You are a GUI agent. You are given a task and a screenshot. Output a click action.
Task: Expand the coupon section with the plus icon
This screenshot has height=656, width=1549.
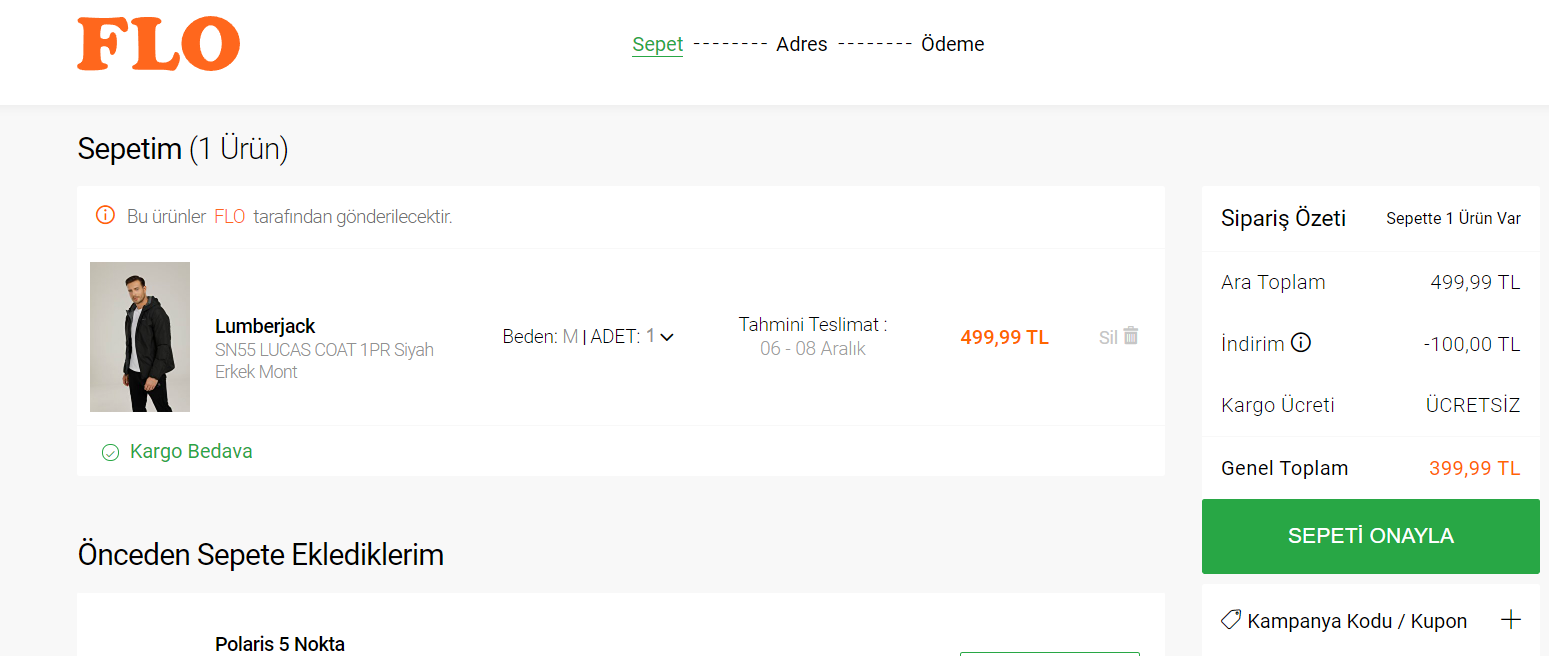tap(1511, 620)
